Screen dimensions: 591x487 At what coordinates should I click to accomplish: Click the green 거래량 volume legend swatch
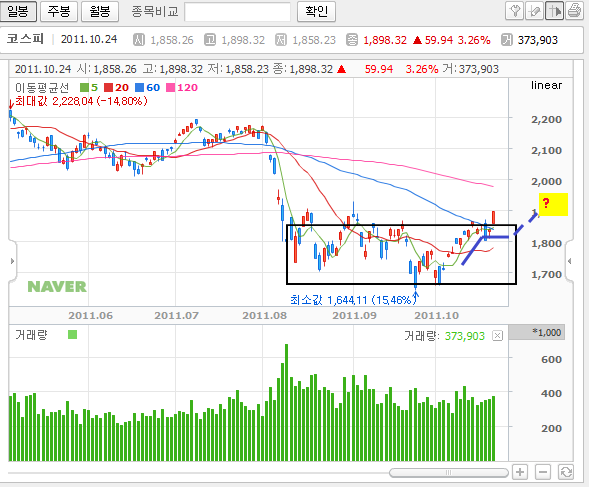click(72, 335)
